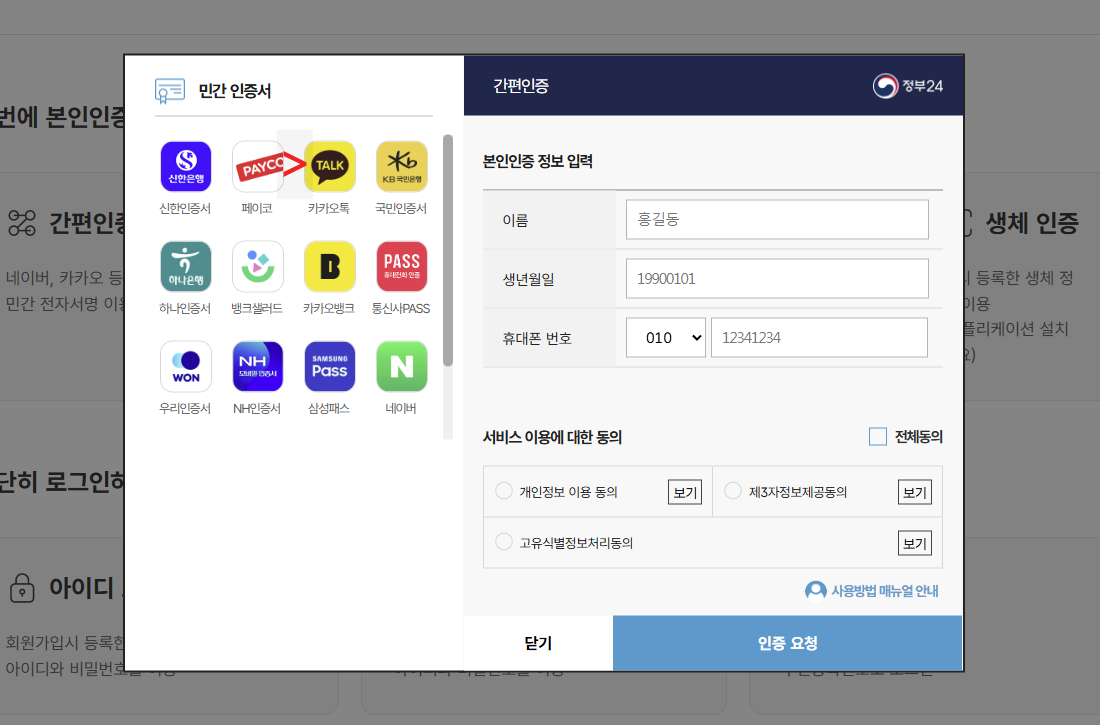Pick the KB 국민인증서 icon
1100x725 pixels.
tap(402, 166)
